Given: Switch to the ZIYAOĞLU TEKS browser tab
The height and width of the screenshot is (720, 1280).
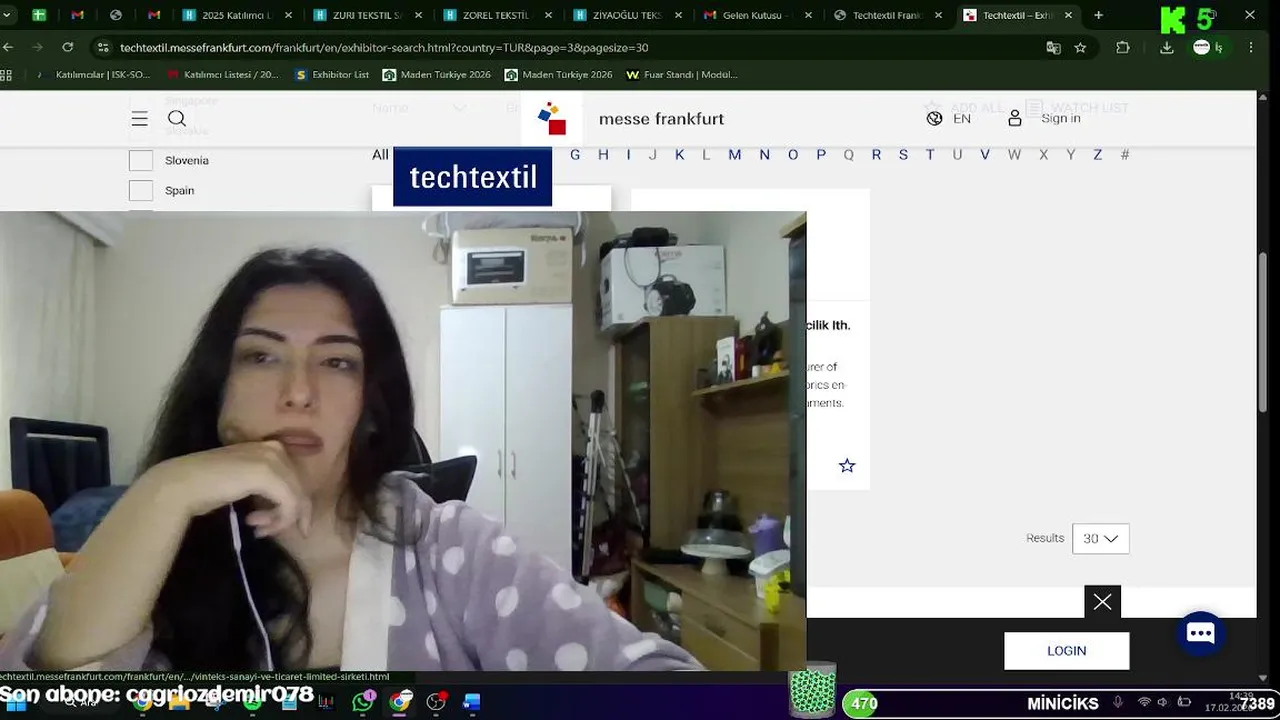Looking at the screenshot, I should tap(626, 15).
